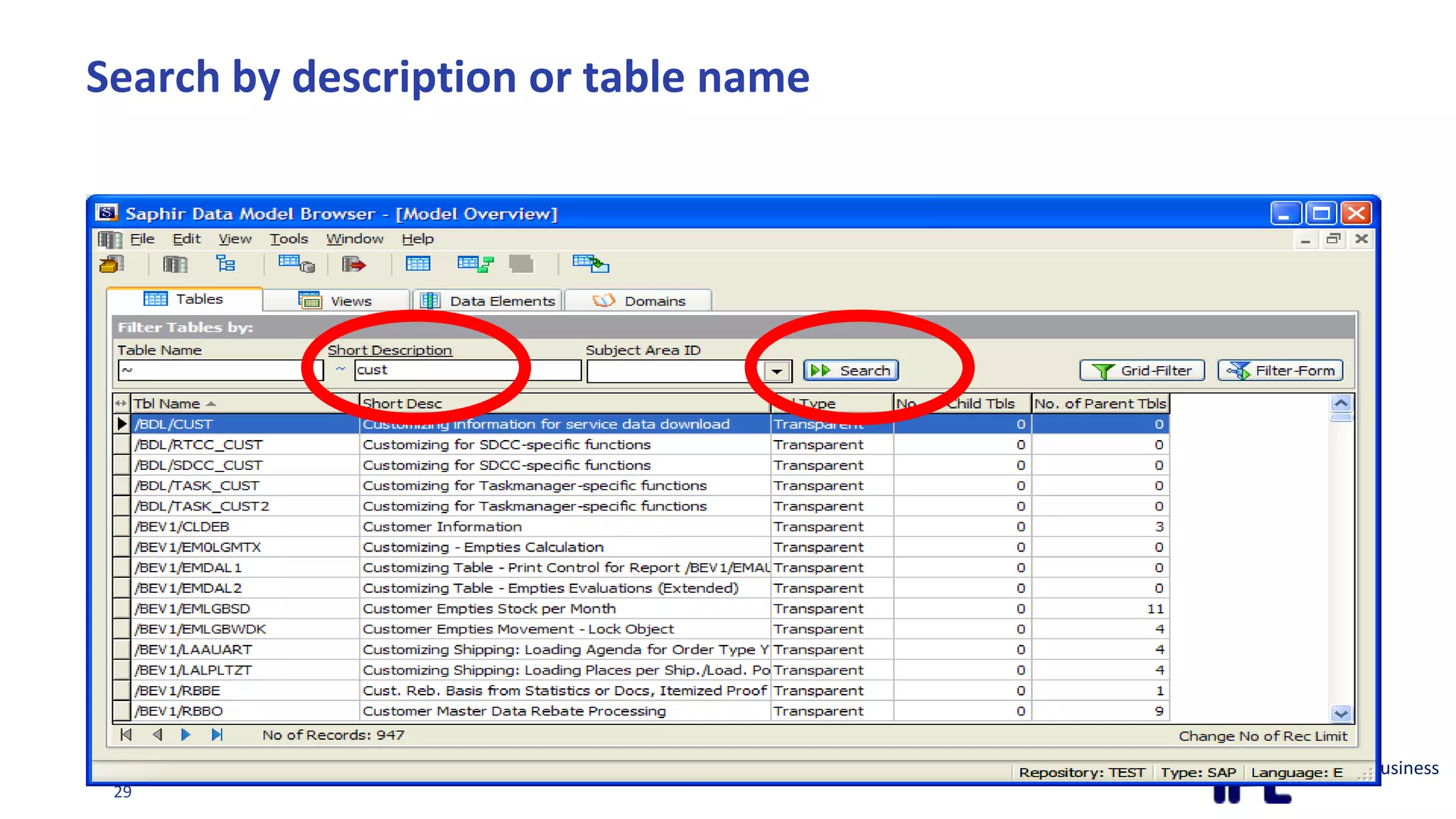Click the open repository database icon
Viewport: 1456px width, 819px height.
112,264
